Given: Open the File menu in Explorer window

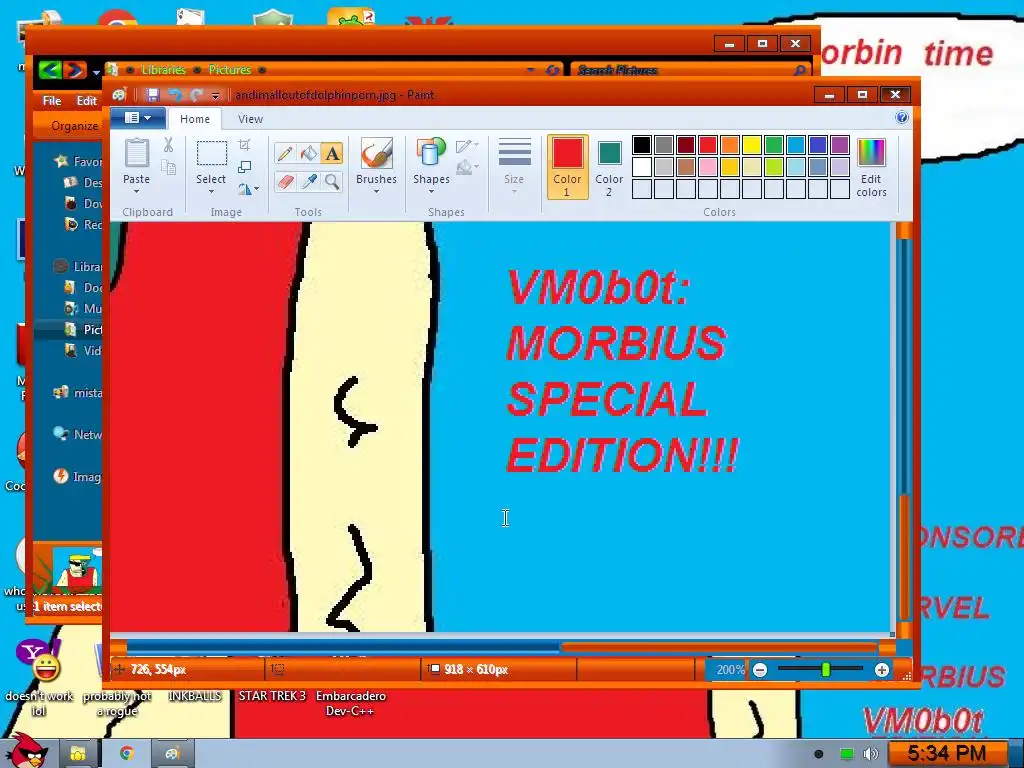Looking at the screenshot, I should coord(52,101).
